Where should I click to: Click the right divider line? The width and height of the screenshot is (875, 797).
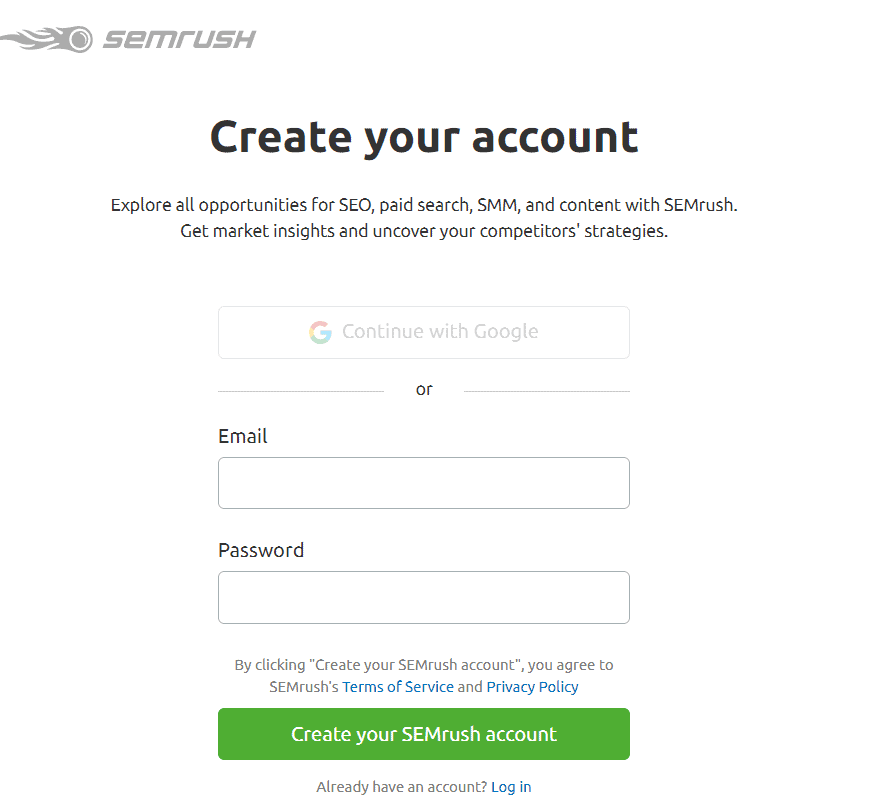[x=546, y=389]
